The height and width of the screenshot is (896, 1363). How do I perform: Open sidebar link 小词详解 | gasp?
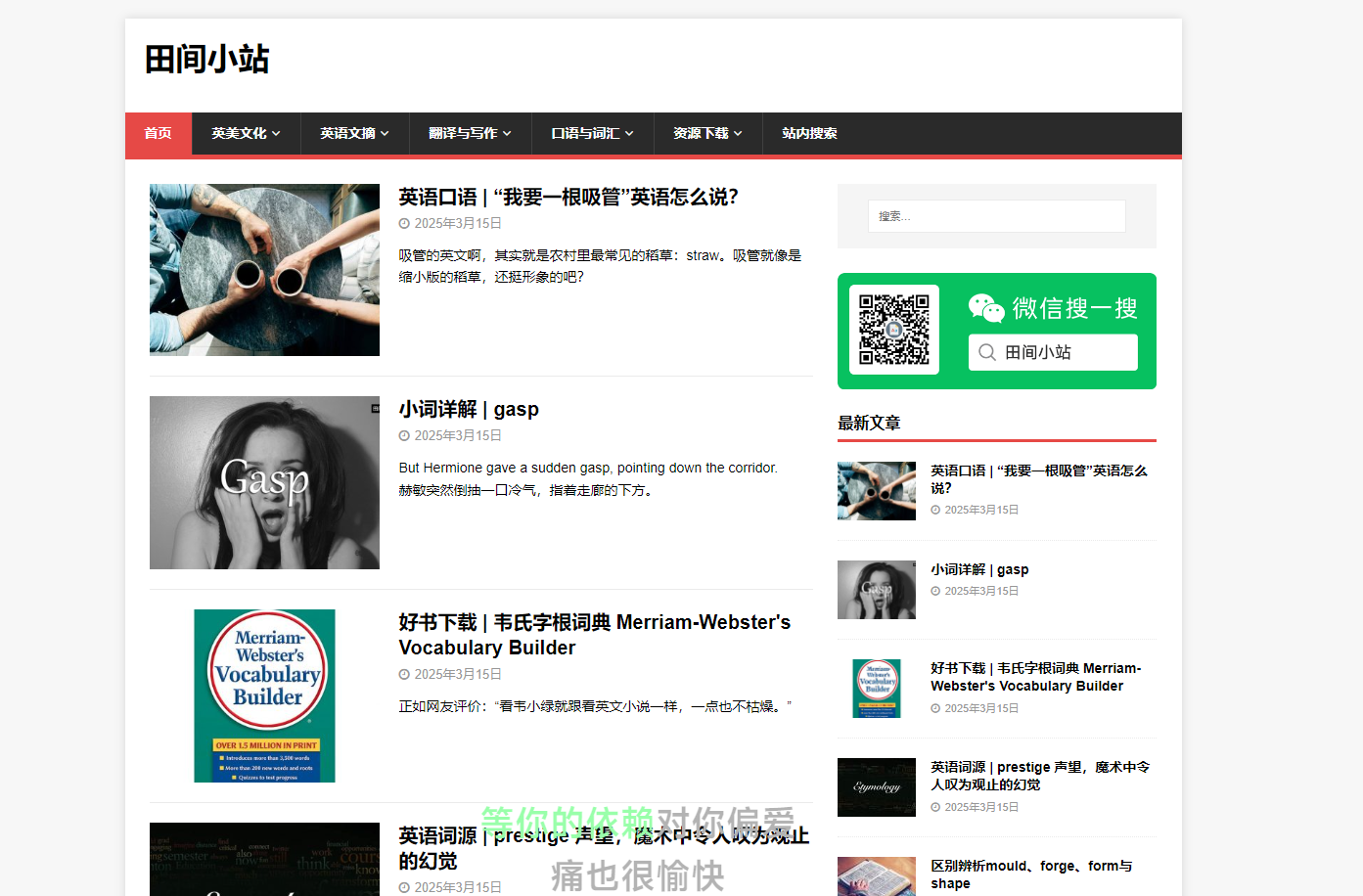[x=979, y=569]
